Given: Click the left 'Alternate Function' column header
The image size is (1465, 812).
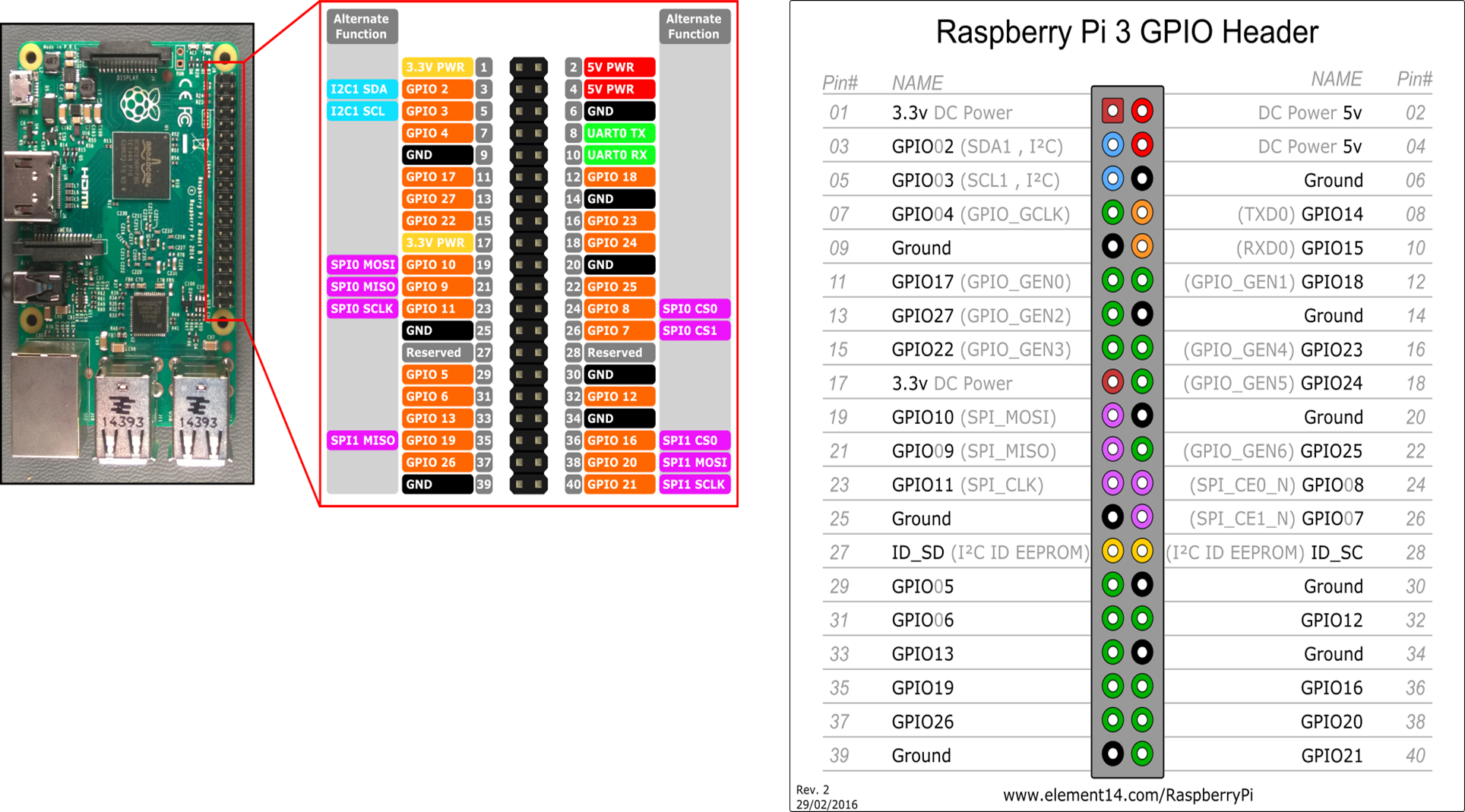Looking at the screenshot, I should coord(362,27).
